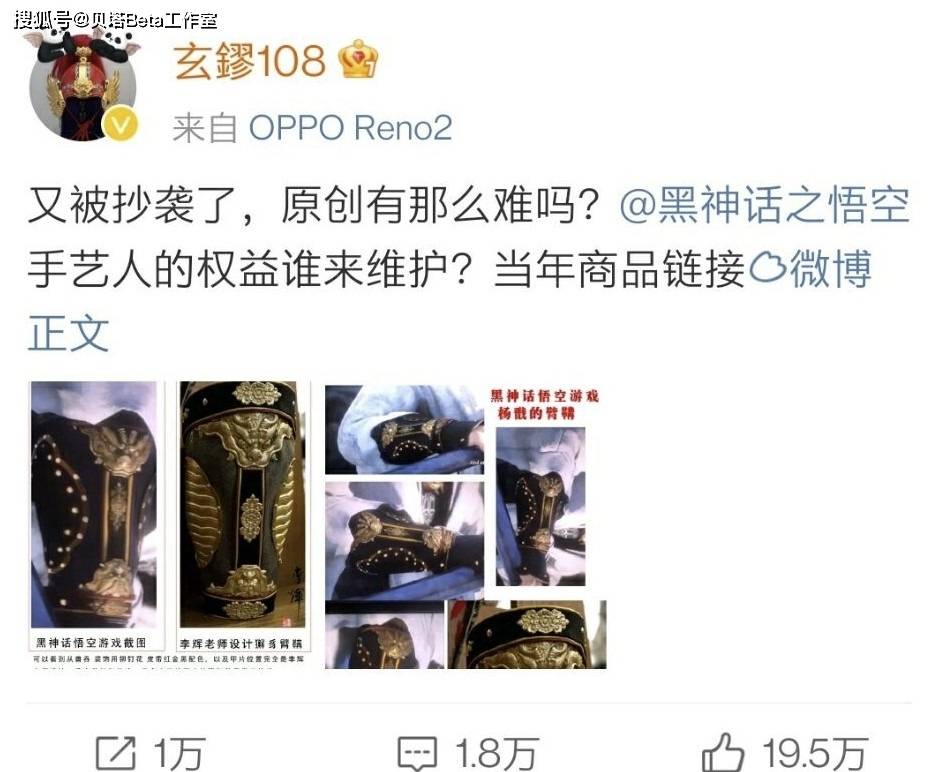Open the @黑神话之悟空 mention

(x=764, y=205)
